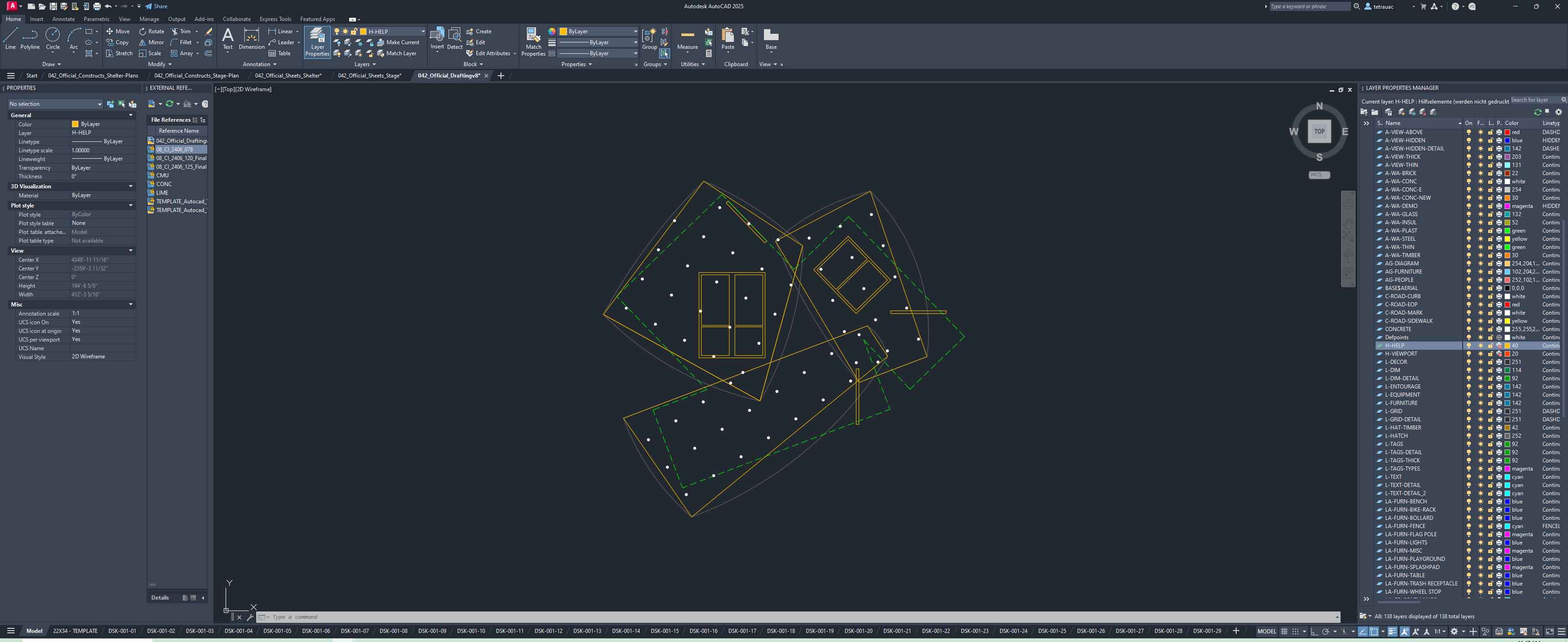Click the Copy tool in Modify panel
The height and width of the screenshot is (642, 1568).
coord(118,42)
